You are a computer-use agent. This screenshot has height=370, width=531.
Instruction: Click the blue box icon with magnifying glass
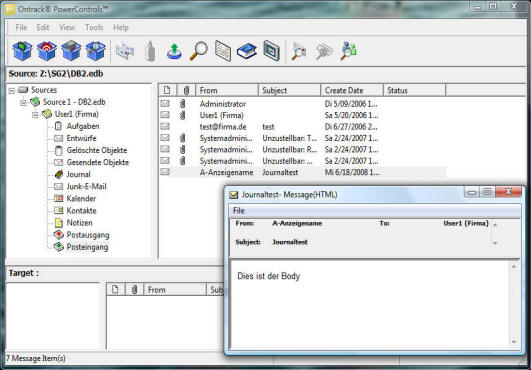click(x=96, y=51)
